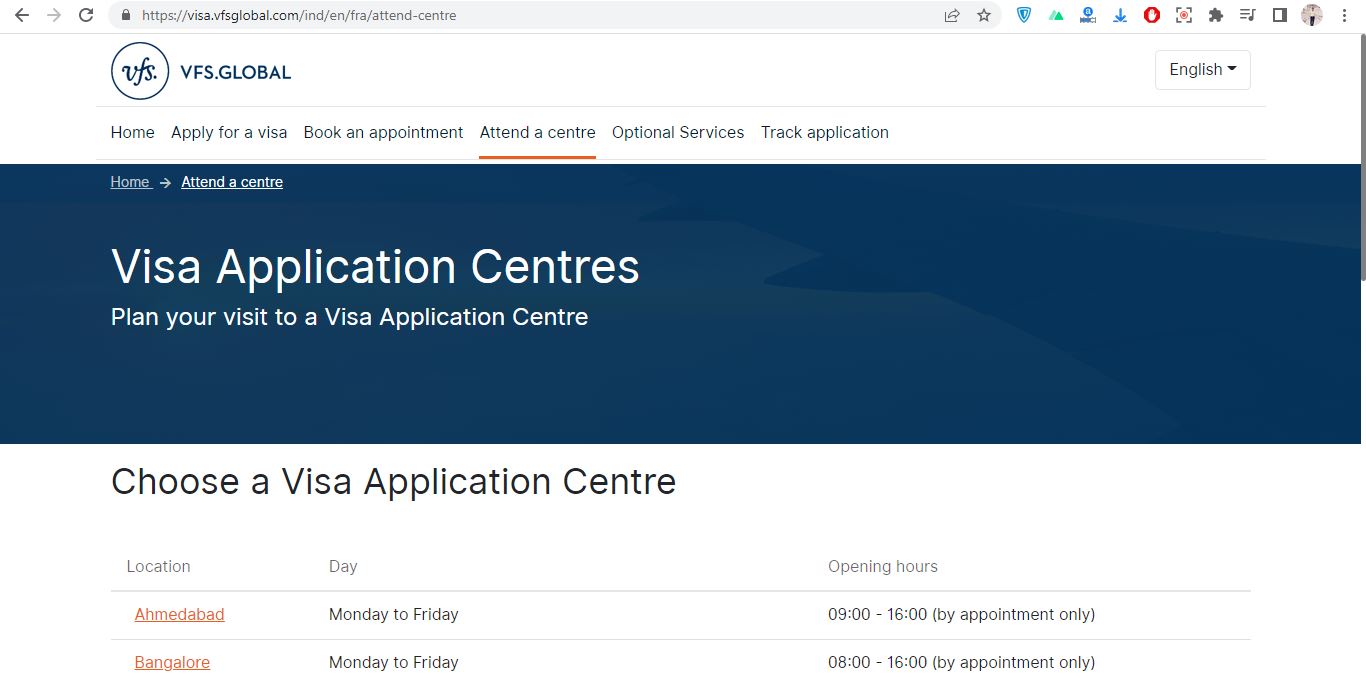Viewport: 1366px width, 687px height.
Task: Open the green mountain-shaped extension
Action: click(x=1056, y=15)
